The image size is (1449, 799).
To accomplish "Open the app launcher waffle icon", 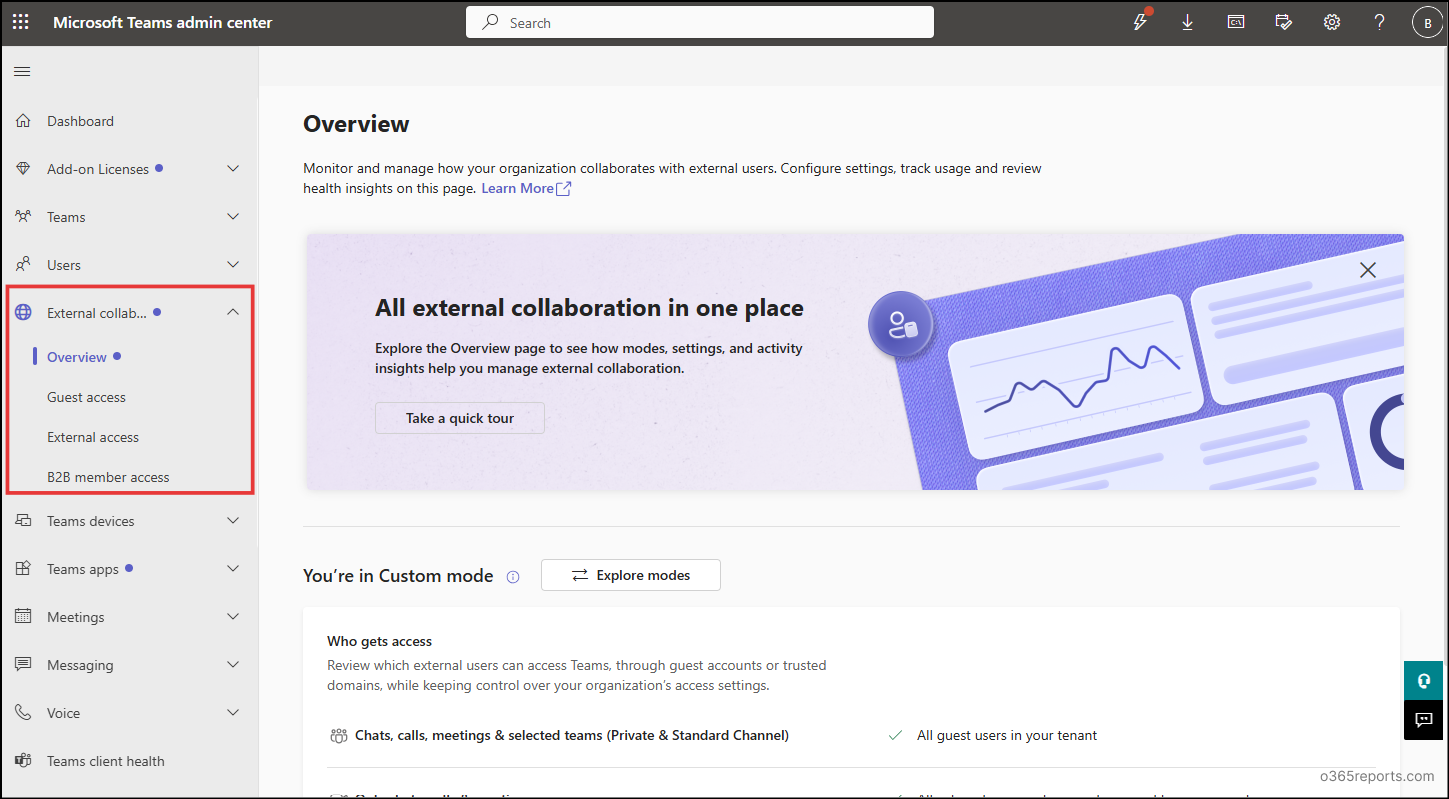I will [x=20, y=22].
